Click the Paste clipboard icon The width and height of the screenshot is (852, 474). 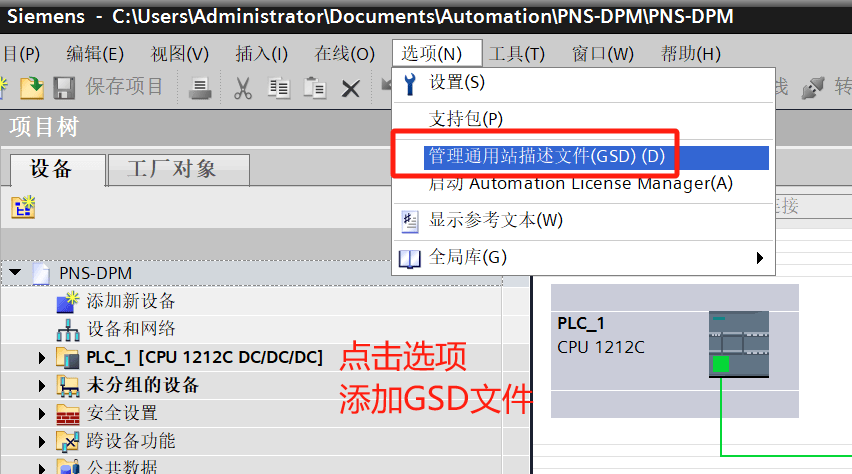[315, 88]
